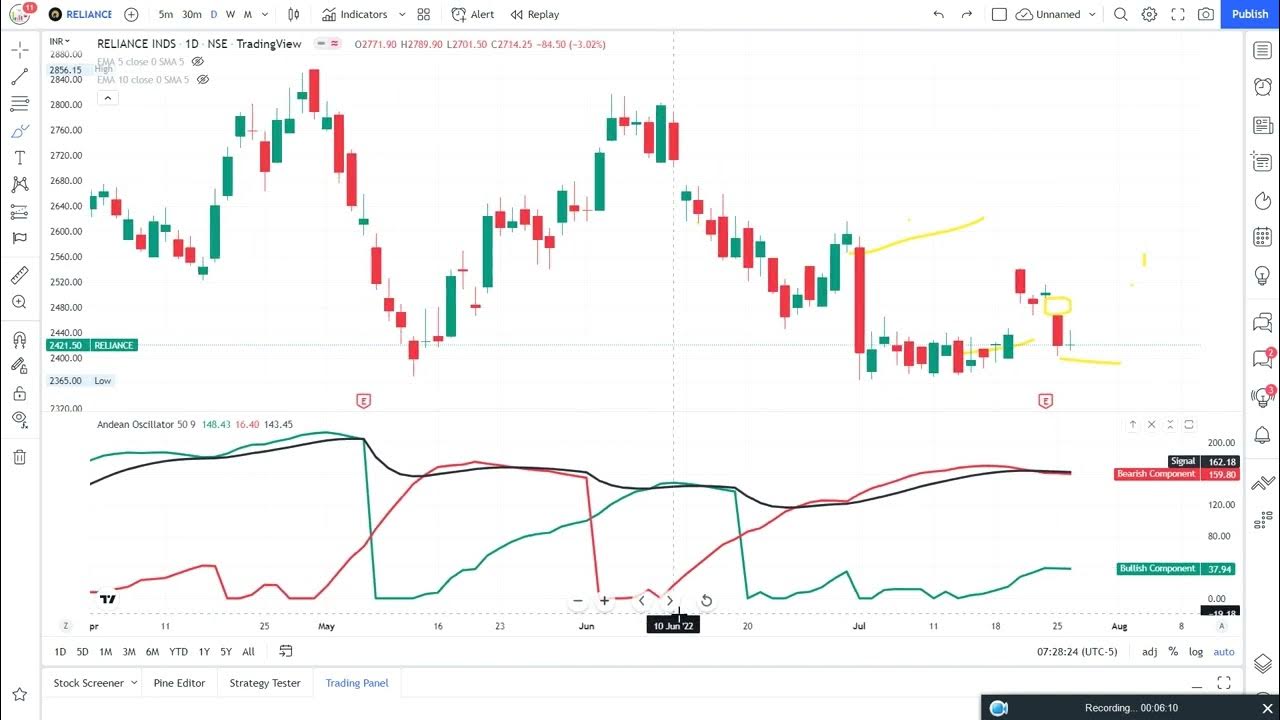Viewport: 1280px width, 720px height.
Task: Select the 5Y date range
Action: (x=226, y=652)
